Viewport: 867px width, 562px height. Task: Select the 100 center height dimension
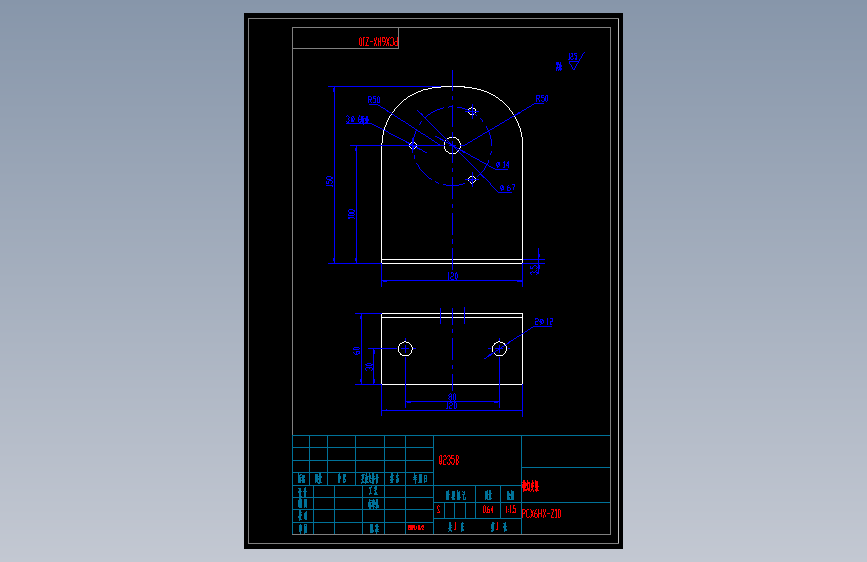coord(352,214)
